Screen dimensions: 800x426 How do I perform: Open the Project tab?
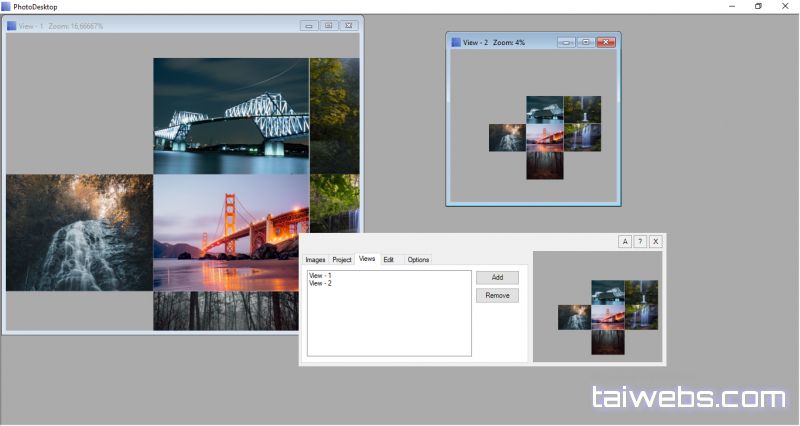tap(341, 260)
